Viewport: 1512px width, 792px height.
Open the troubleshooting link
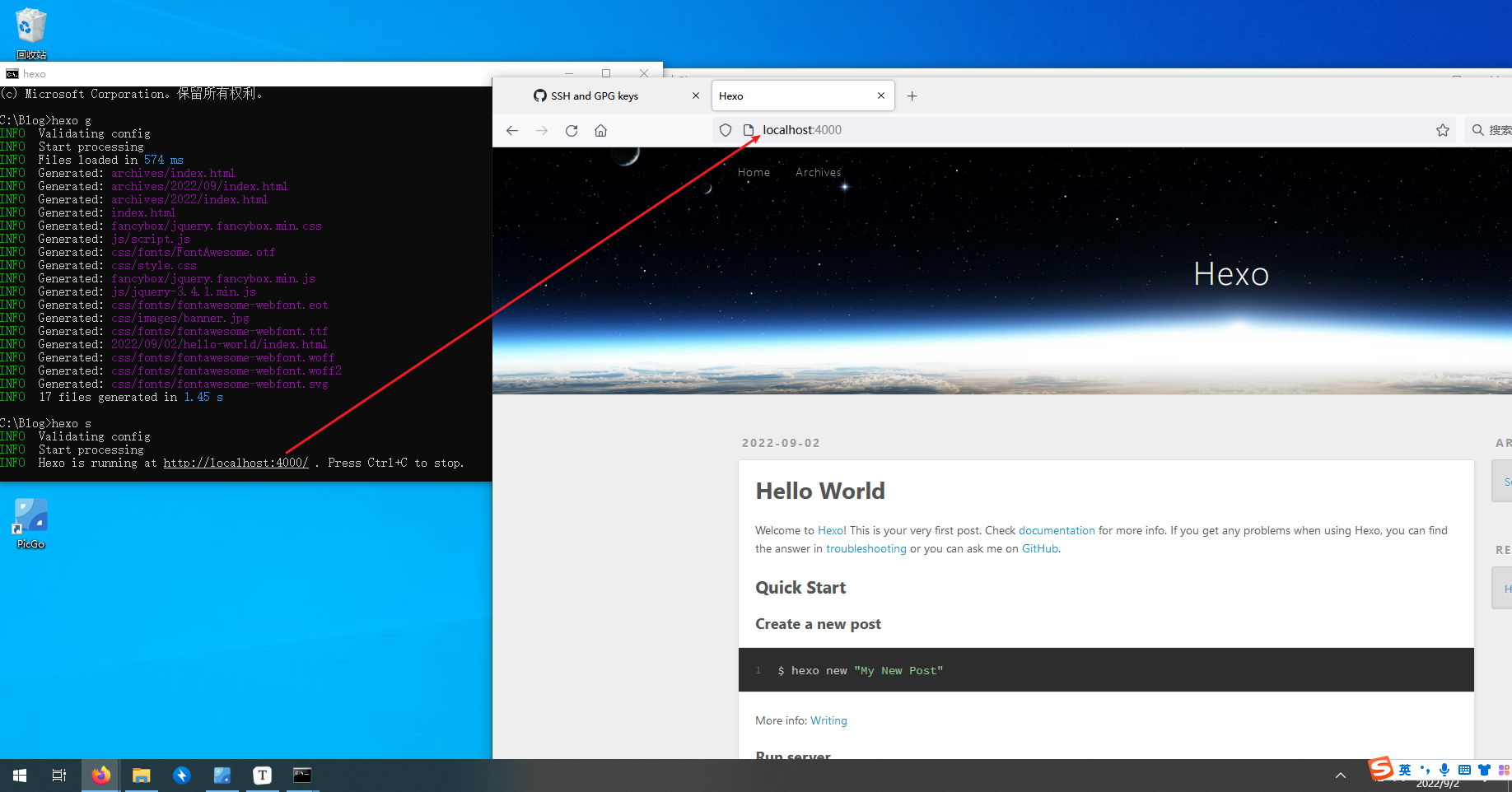[866, 548]
